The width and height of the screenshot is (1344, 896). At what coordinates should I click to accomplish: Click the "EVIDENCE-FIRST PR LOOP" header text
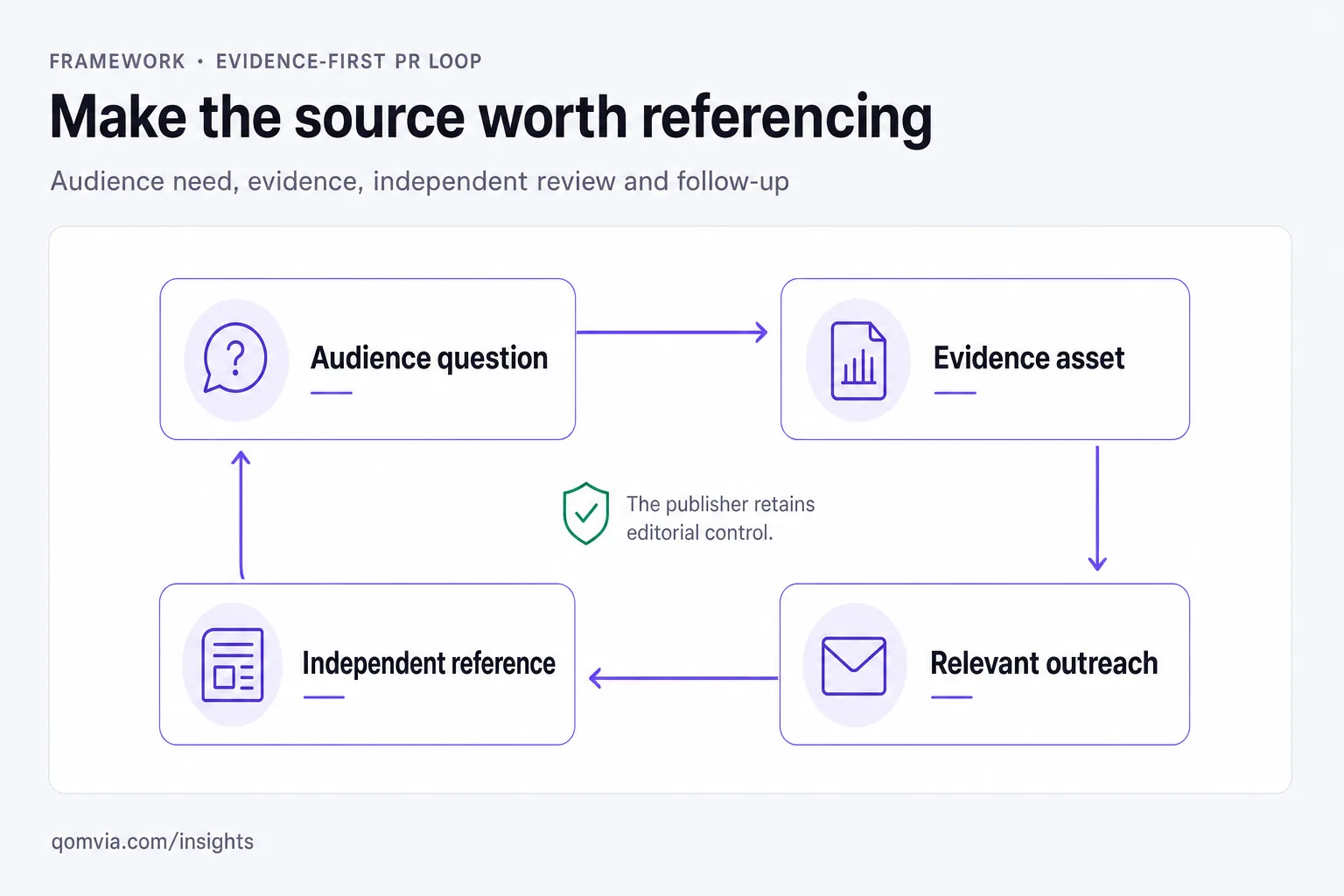(349, 61)
